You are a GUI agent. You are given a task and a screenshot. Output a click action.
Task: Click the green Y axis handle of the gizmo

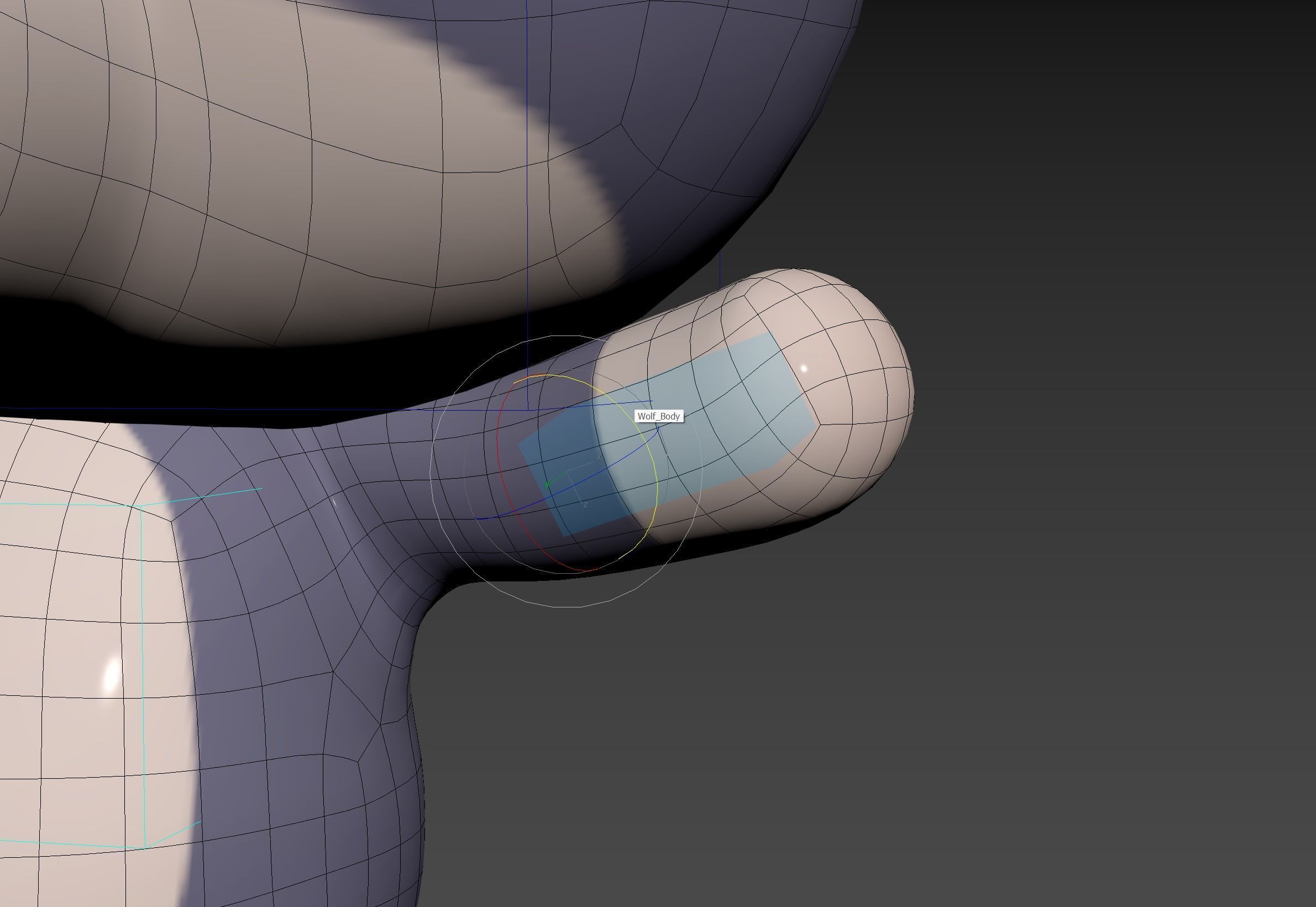(x=547, y=485)
